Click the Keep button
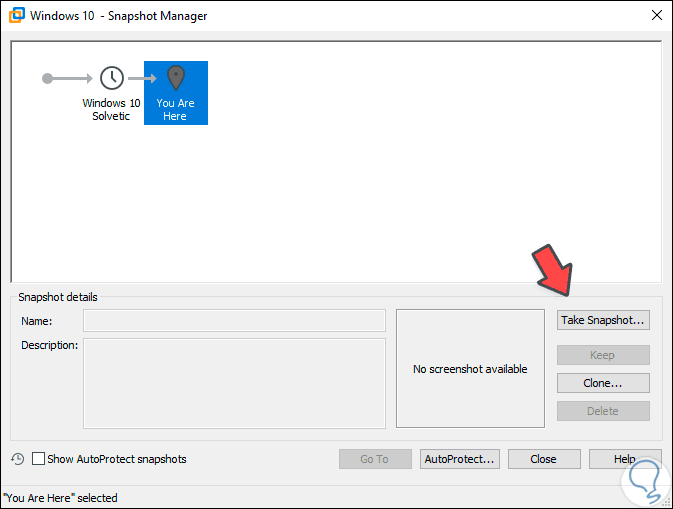Viewport: 673px width, 509px height. [x=603, y=355]
